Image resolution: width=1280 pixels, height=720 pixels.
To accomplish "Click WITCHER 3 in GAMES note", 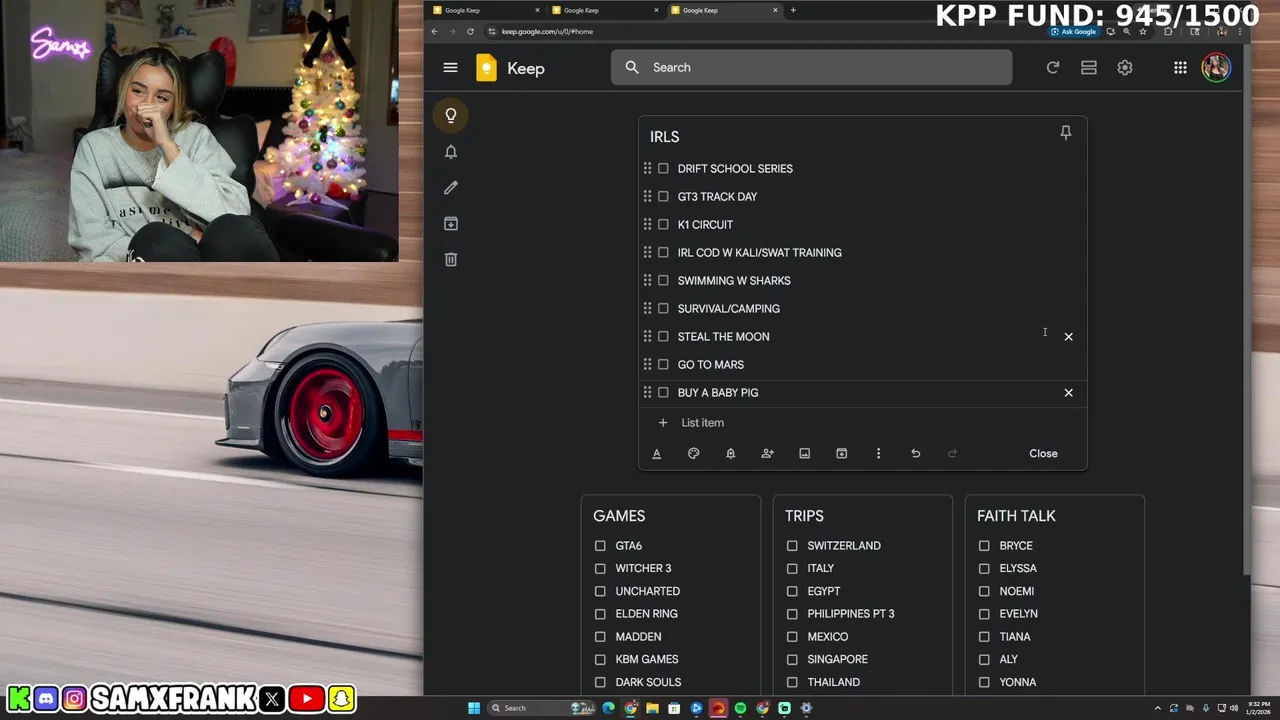I will coord(643,568).
